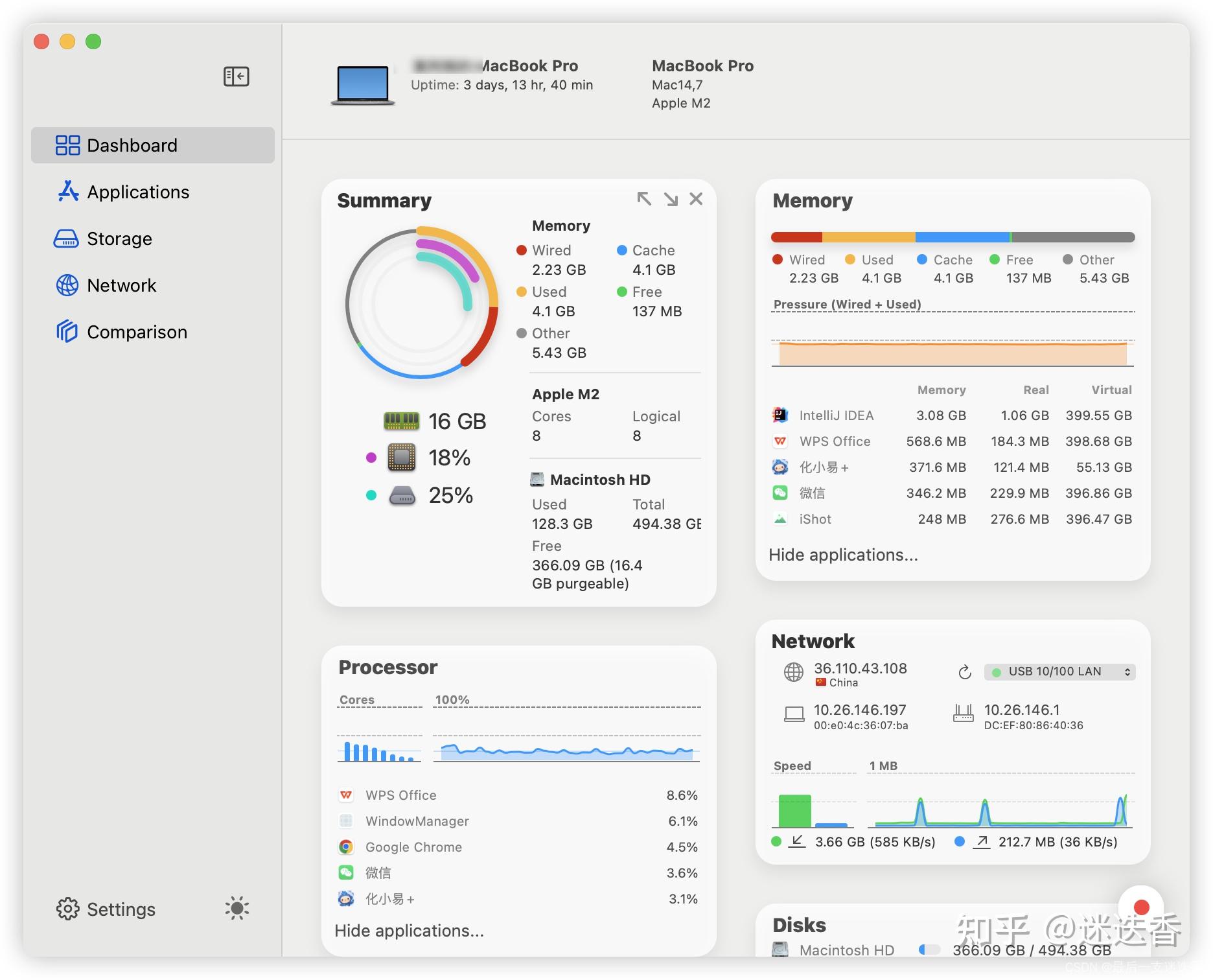Viewport: 1213px width, 980px height.
Task: Click the Google Chrome icon under Processor
Action: [346, 846]
